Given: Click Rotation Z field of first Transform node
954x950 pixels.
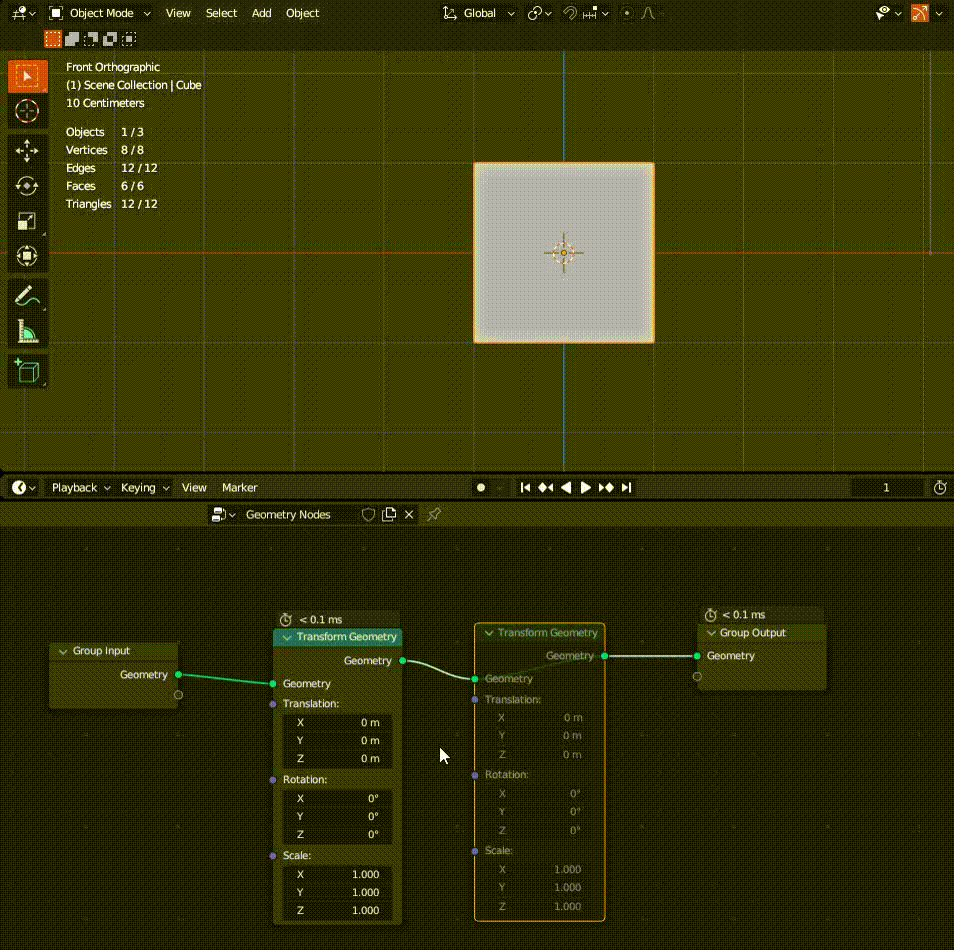Looking at the screenshot, I should pos(338,834).
